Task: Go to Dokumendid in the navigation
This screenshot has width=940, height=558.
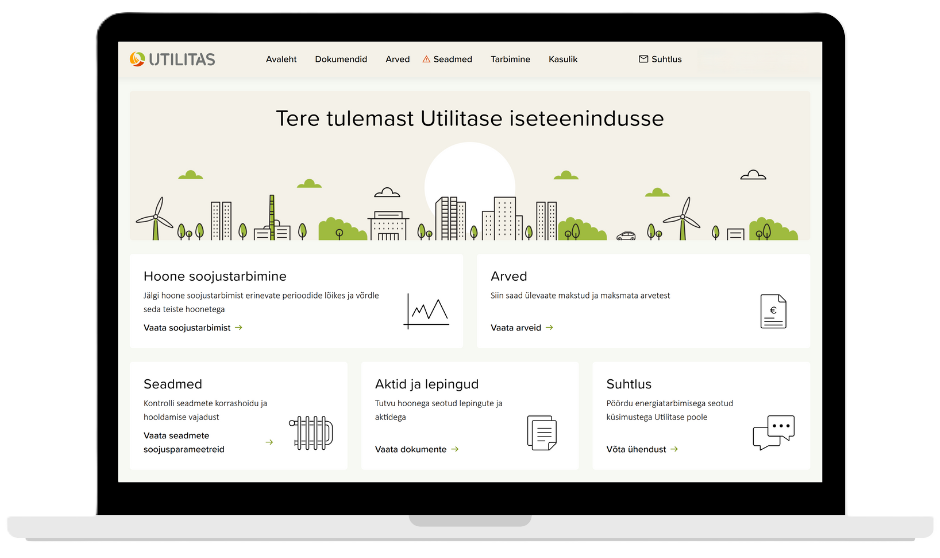Action: tap(341, 60)
